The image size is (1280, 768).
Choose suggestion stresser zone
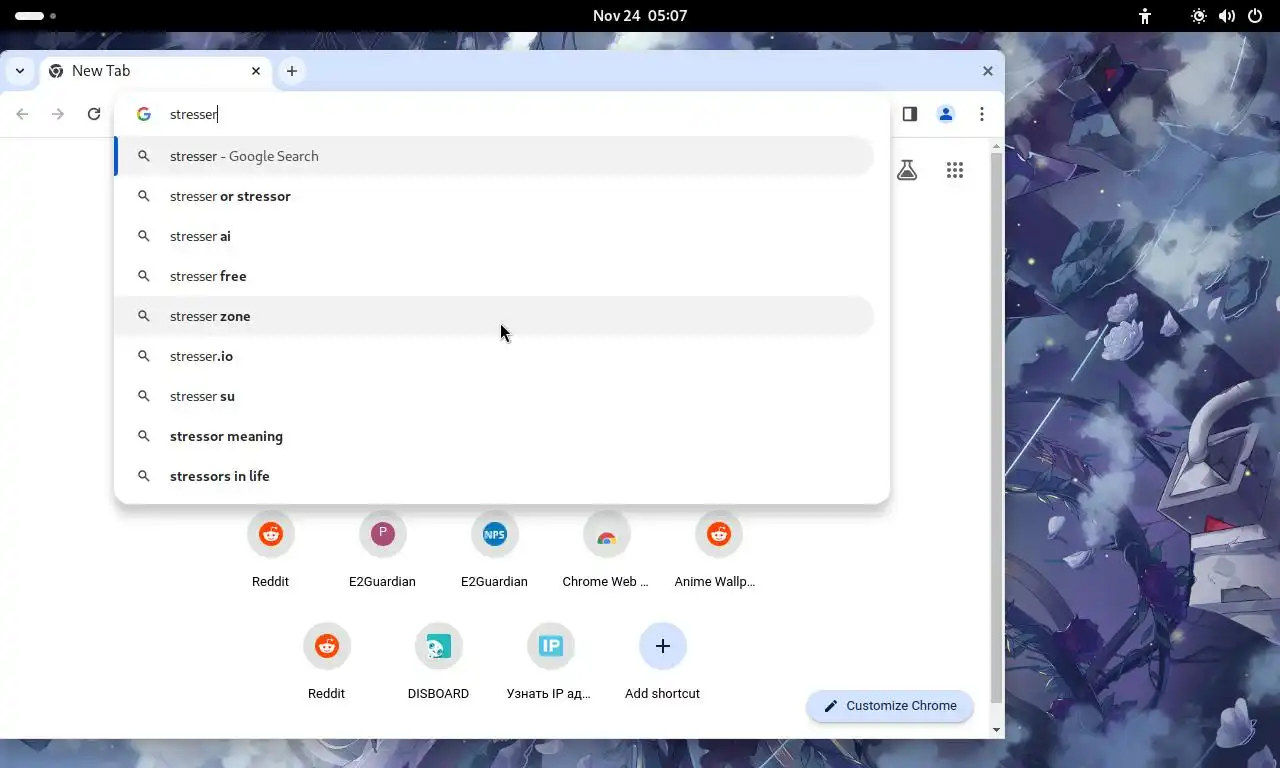[494, 316]
